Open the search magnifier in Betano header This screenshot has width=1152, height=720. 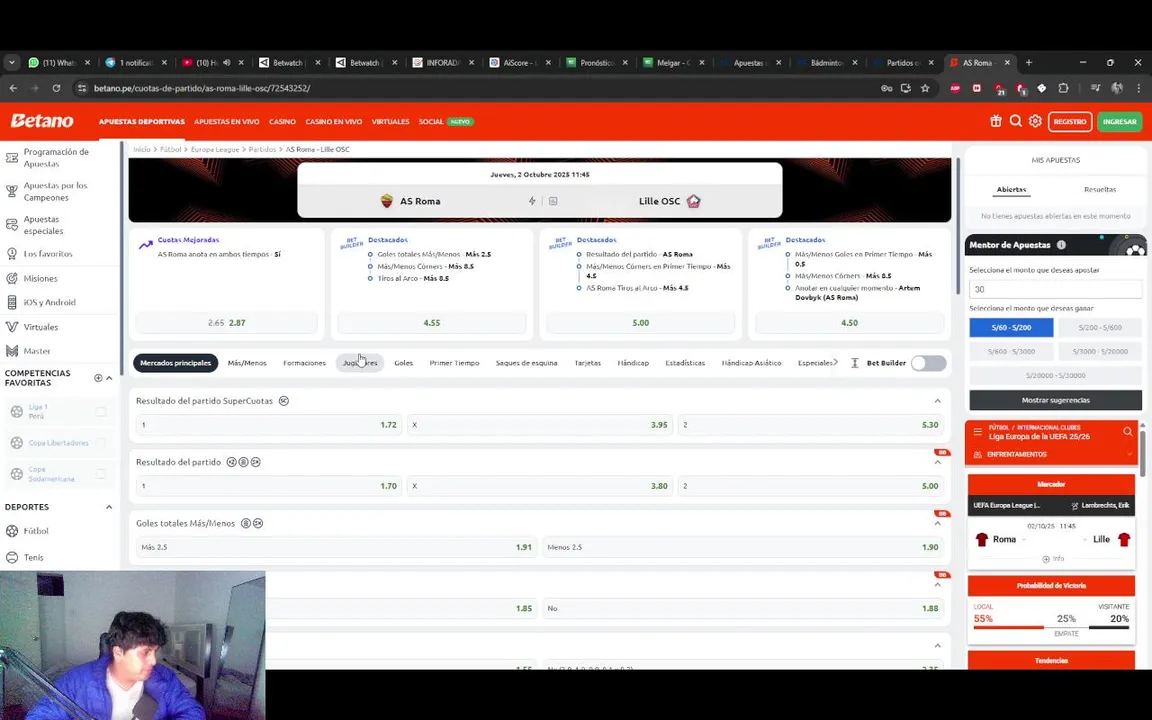point(1015,121)
